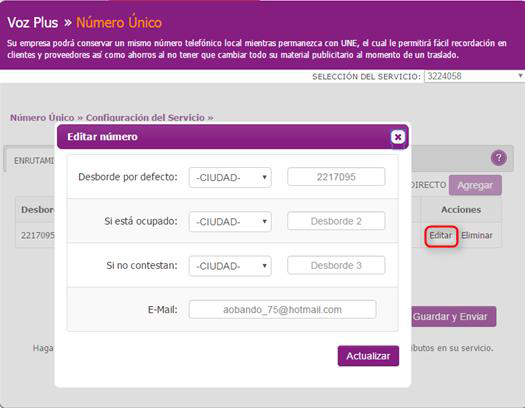The width and height of the screenshot is (525, 408).
Task: Expand the Selección del Servicio dropdown
Action: [474, 76]
